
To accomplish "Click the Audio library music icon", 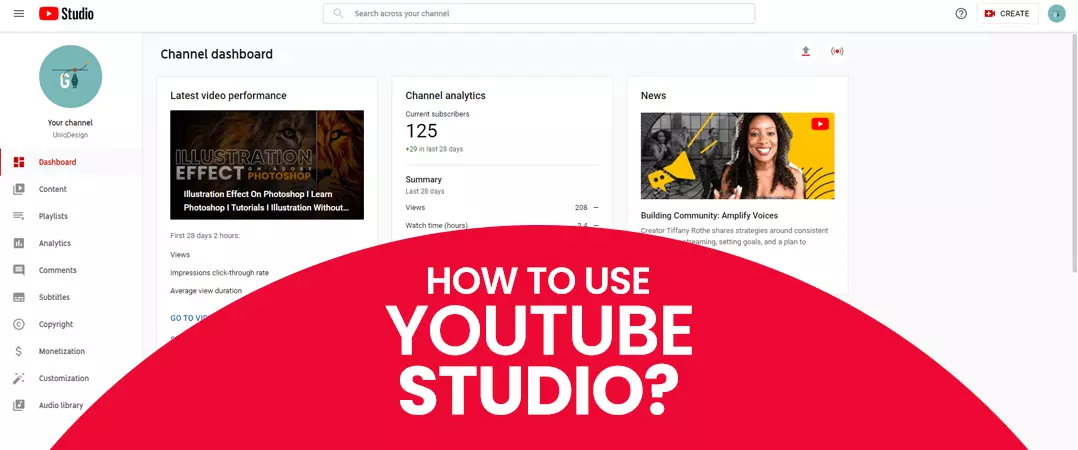I will coord(19,405).
